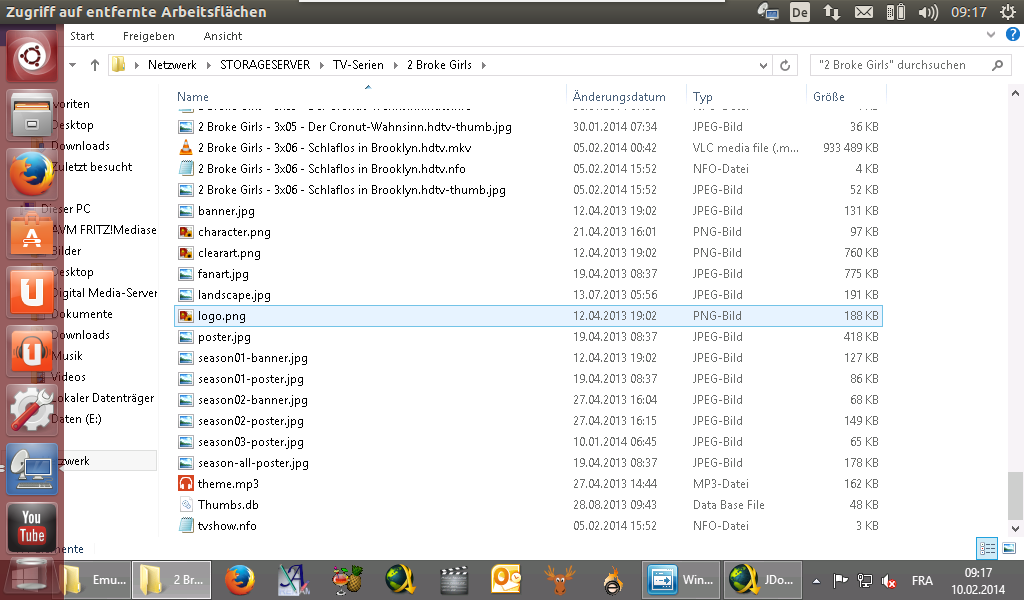Image resolution: width=1024 pixels, height=600 pixels.
Task: Click the refresh button beside address bar
Action: [x=785, y=65]
